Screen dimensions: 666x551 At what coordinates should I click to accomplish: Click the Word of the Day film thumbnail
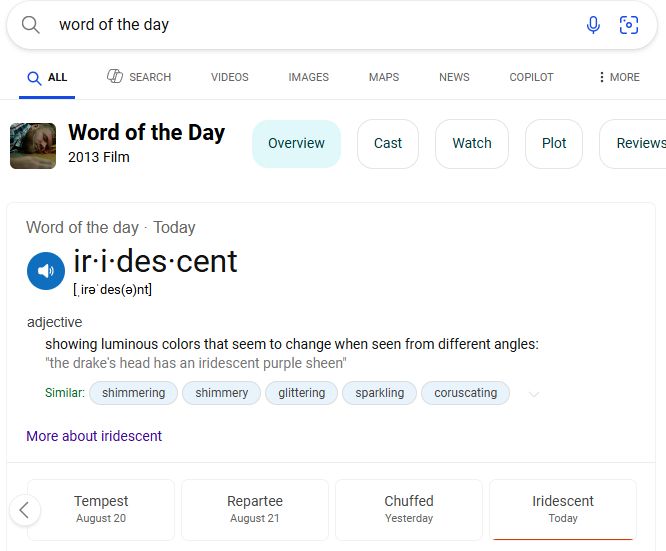(x=33, y=144)
